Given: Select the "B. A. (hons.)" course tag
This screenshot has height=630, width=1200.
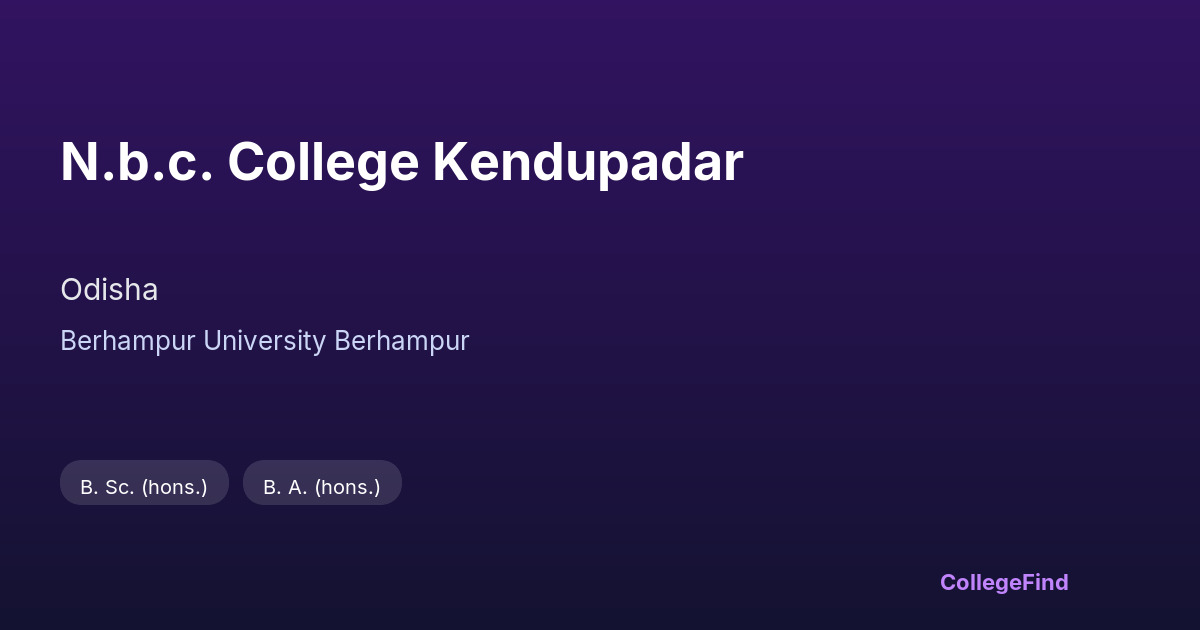Looking at the screenshot, I should (322, 487).
